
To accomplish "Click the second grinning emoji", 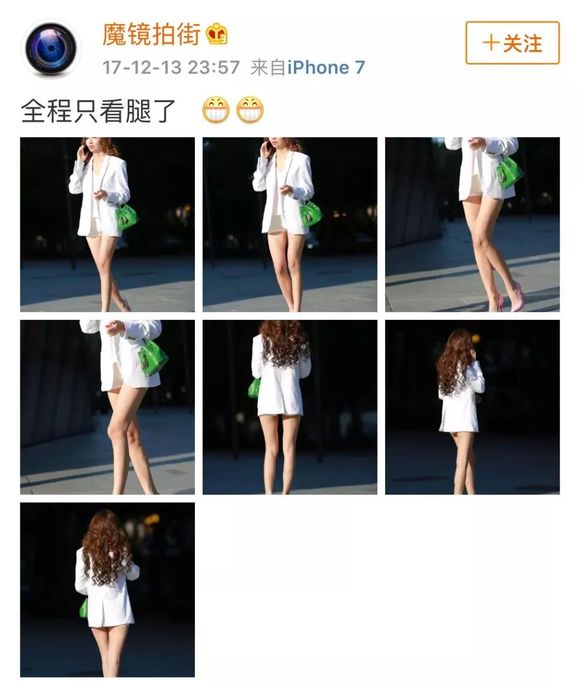I will (250, 110).
